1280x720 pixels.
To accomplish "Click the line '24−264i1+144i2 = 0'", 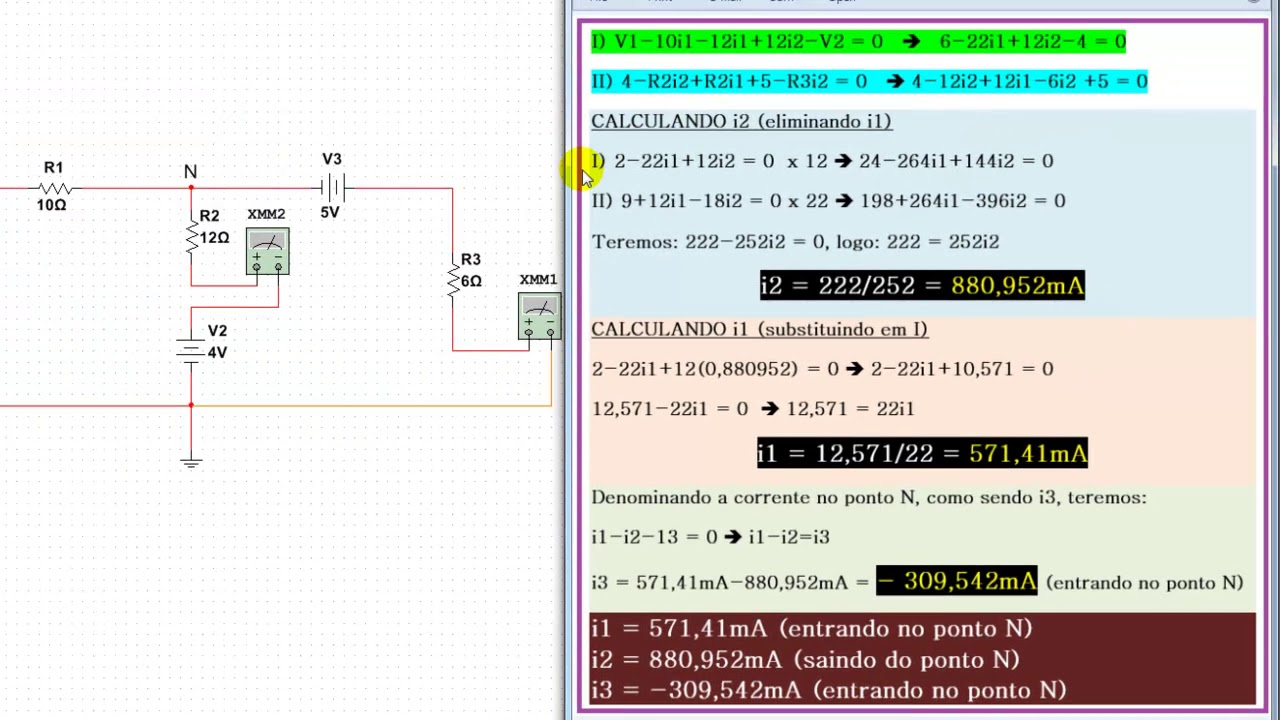I will click(956, 161).
